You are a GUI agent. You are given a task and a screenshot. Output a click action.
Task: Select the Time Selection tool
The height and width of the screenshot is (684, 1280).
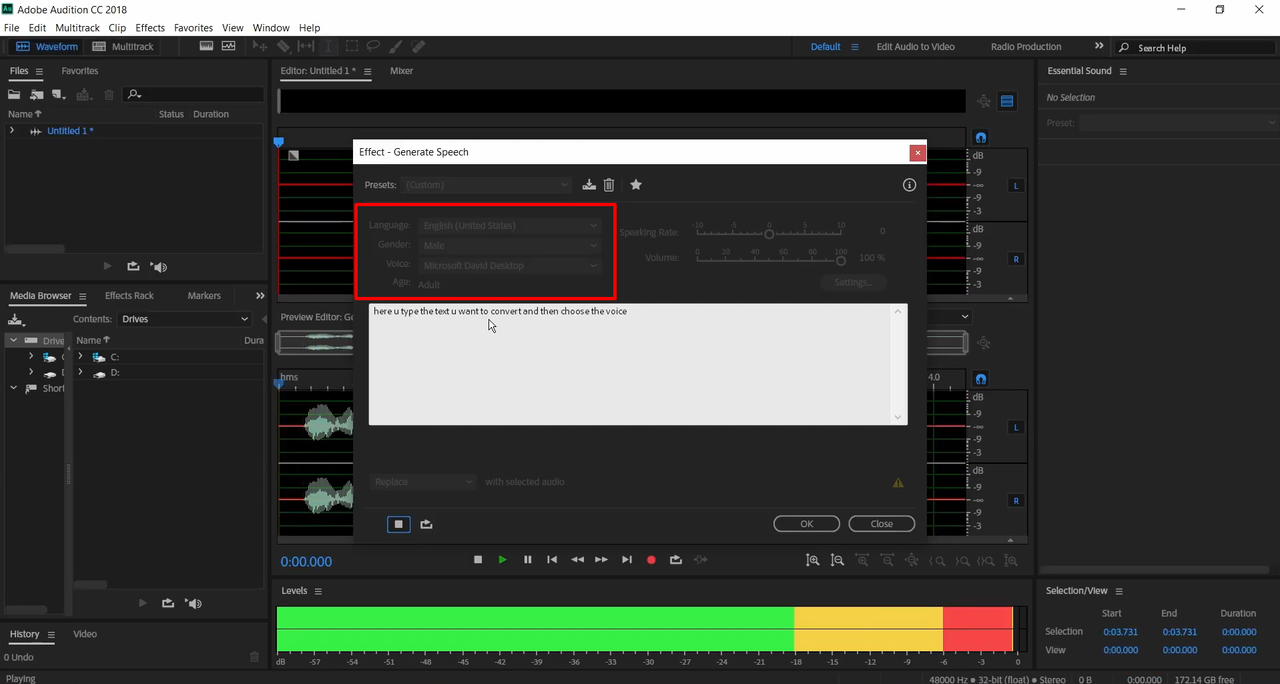[329, 47]
